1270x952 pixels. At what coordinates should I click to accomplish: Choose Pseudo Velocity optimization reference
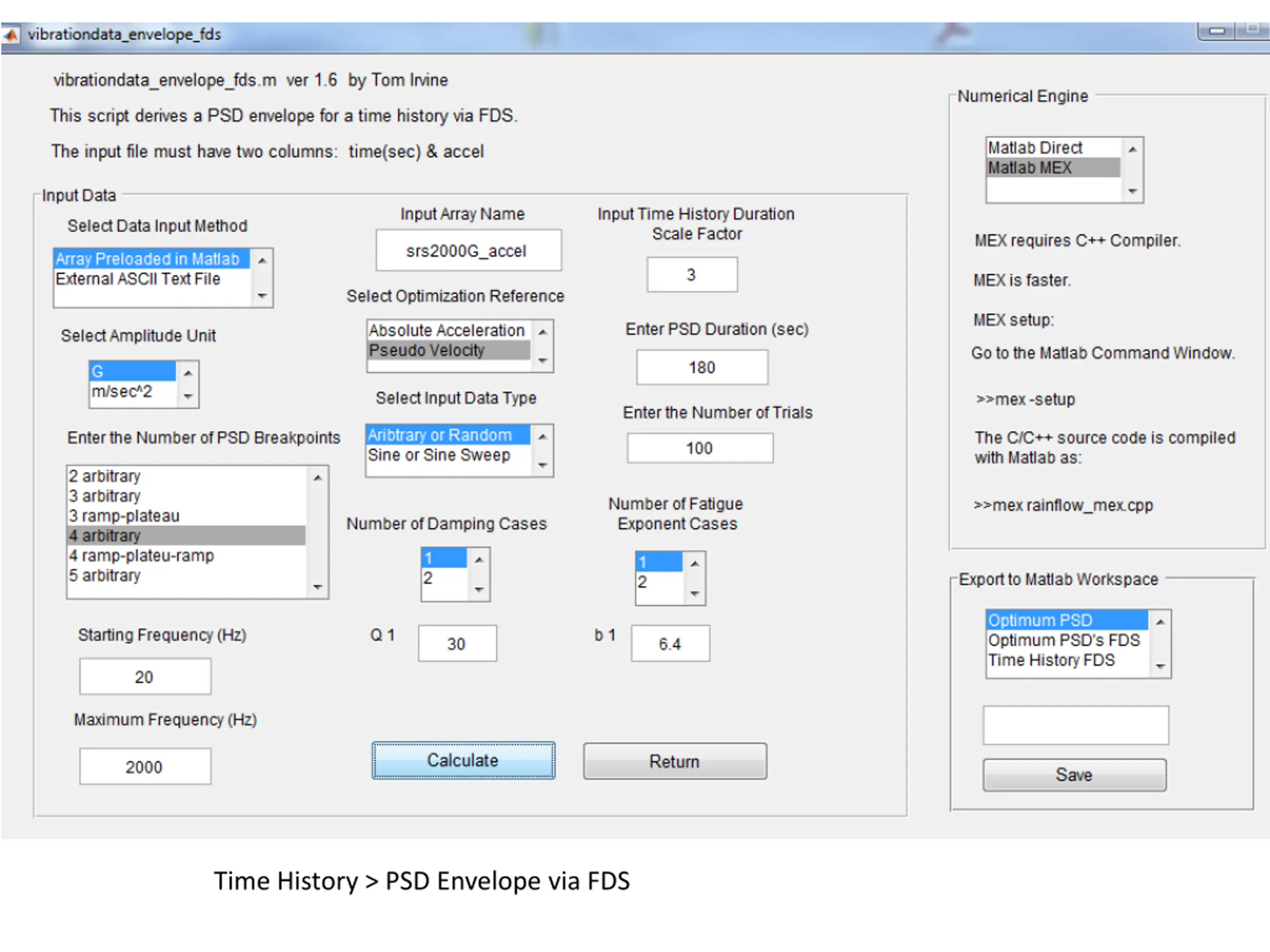click(x=448, y=350)
